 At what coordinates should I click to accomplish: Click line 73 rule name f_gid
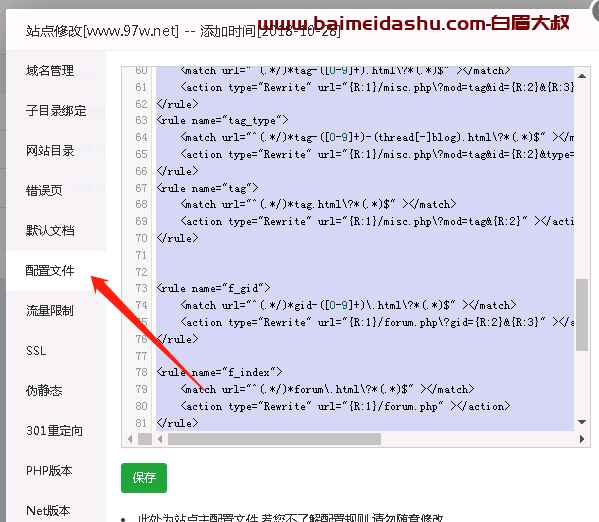(213, 288)
